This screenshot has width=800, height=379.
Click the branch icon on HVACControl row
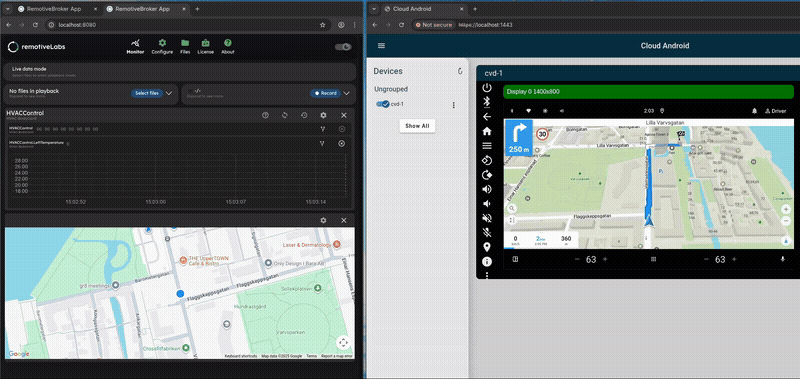(322, 130)
